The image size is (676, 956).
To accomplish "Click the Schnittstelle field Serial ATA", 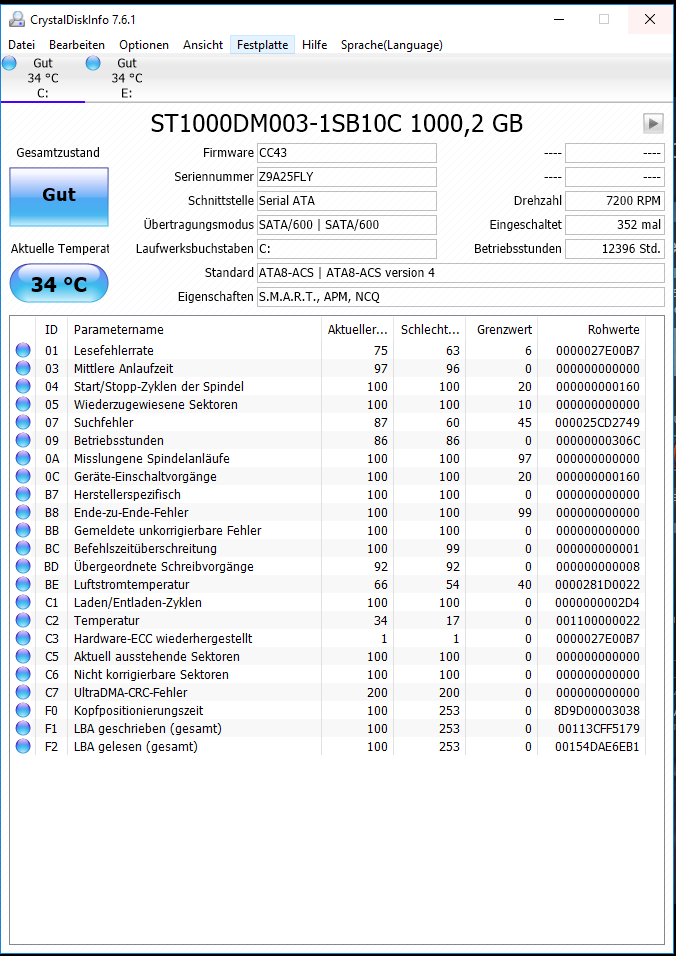I will pyautogui.click(x=347, y=201).
